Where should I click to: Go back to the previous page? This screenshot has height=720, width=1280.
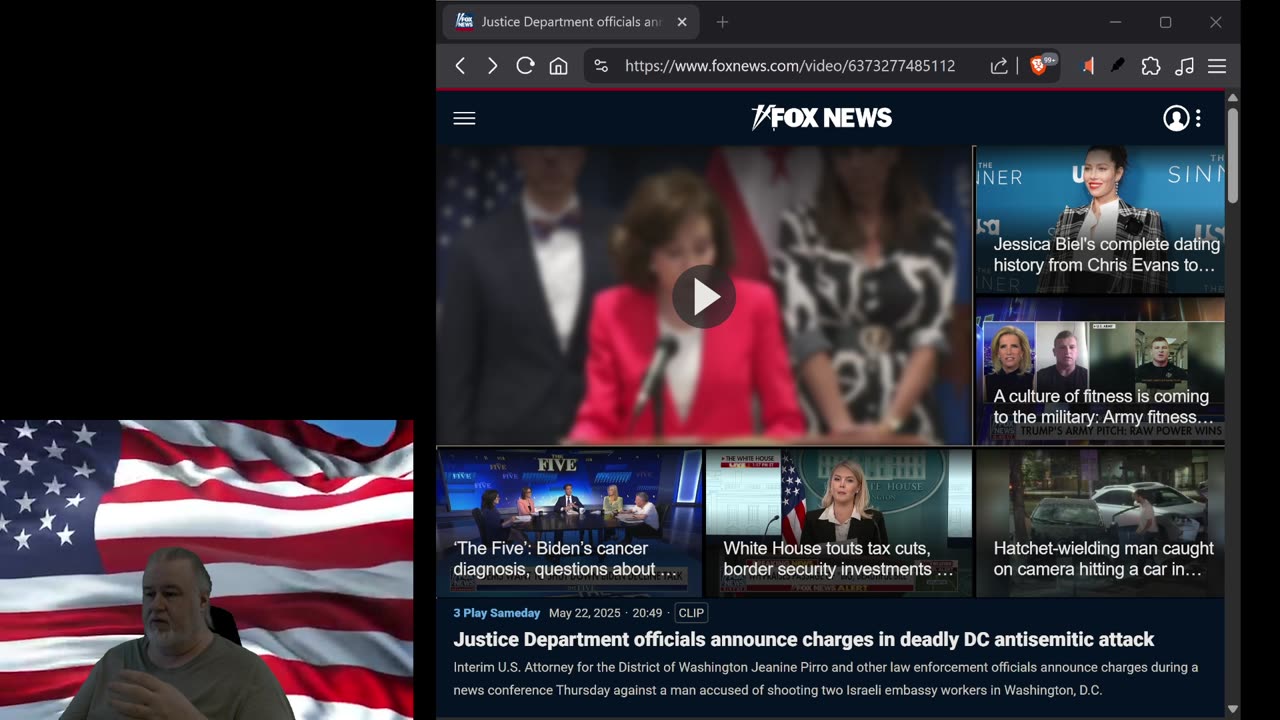(460, 66)
